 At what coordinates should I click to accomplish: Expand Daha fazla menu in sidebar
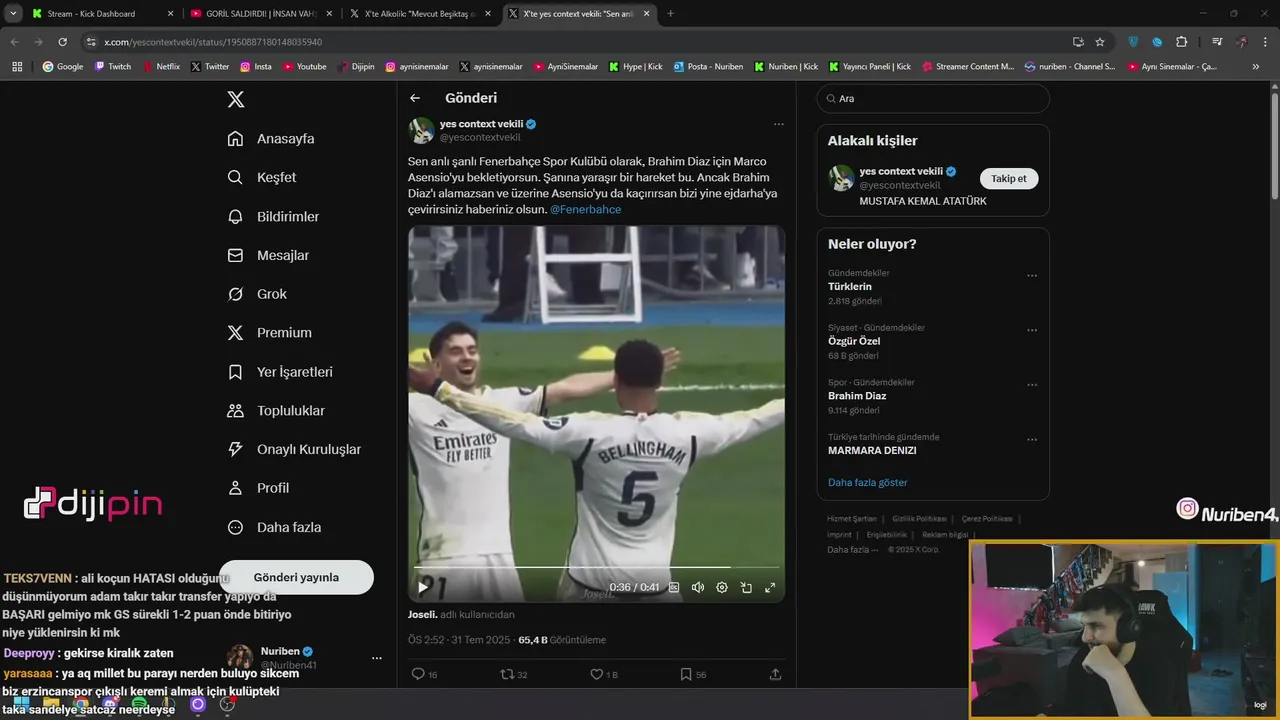pyautogui.click(x=274, y=527)
